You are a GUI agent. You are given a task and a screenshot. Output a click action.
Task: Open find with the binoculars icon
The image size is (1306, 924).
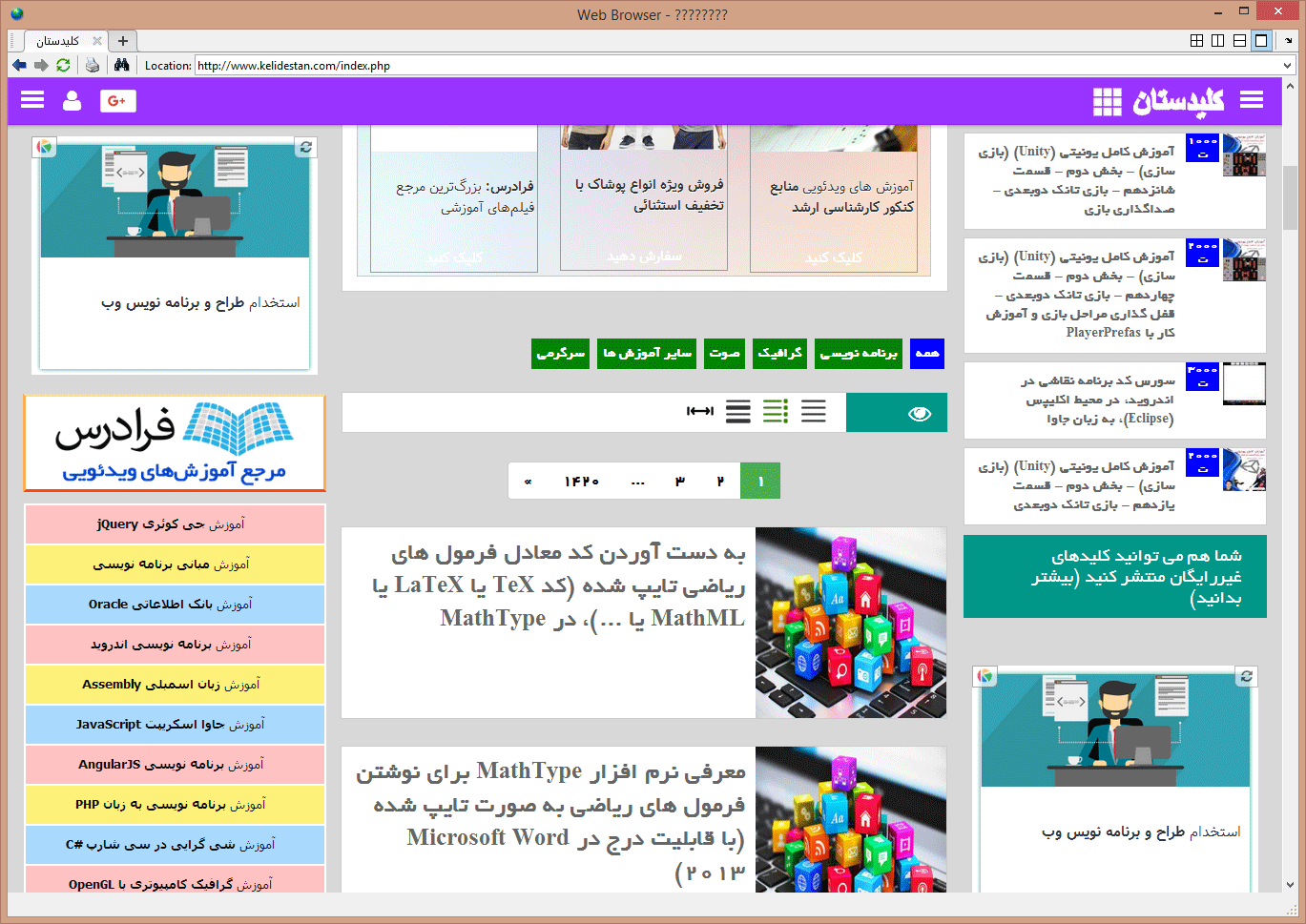121,65
